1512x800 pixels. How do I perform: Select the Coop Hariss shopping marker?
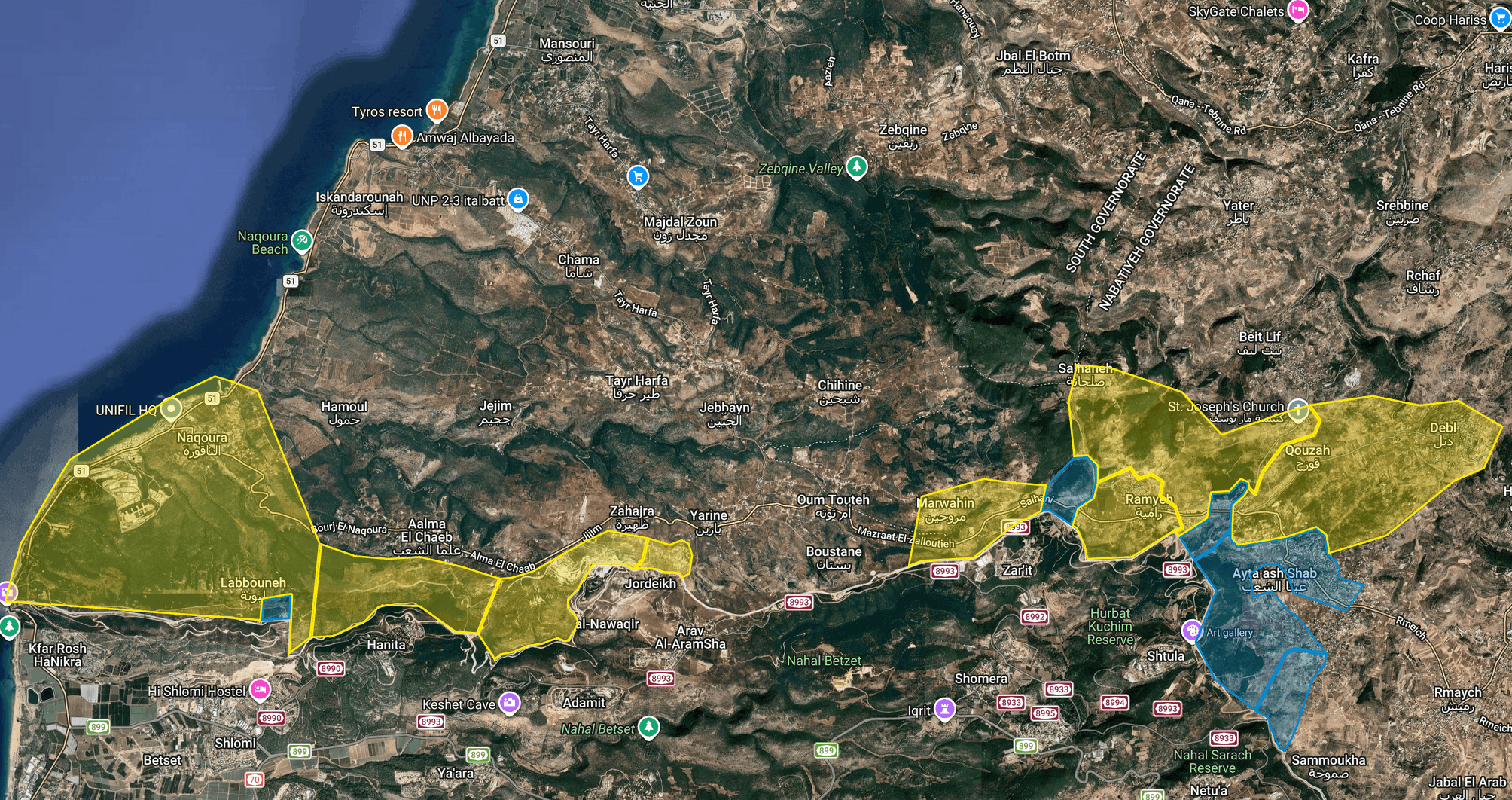pyautogui.click(x=1500, y=18)
